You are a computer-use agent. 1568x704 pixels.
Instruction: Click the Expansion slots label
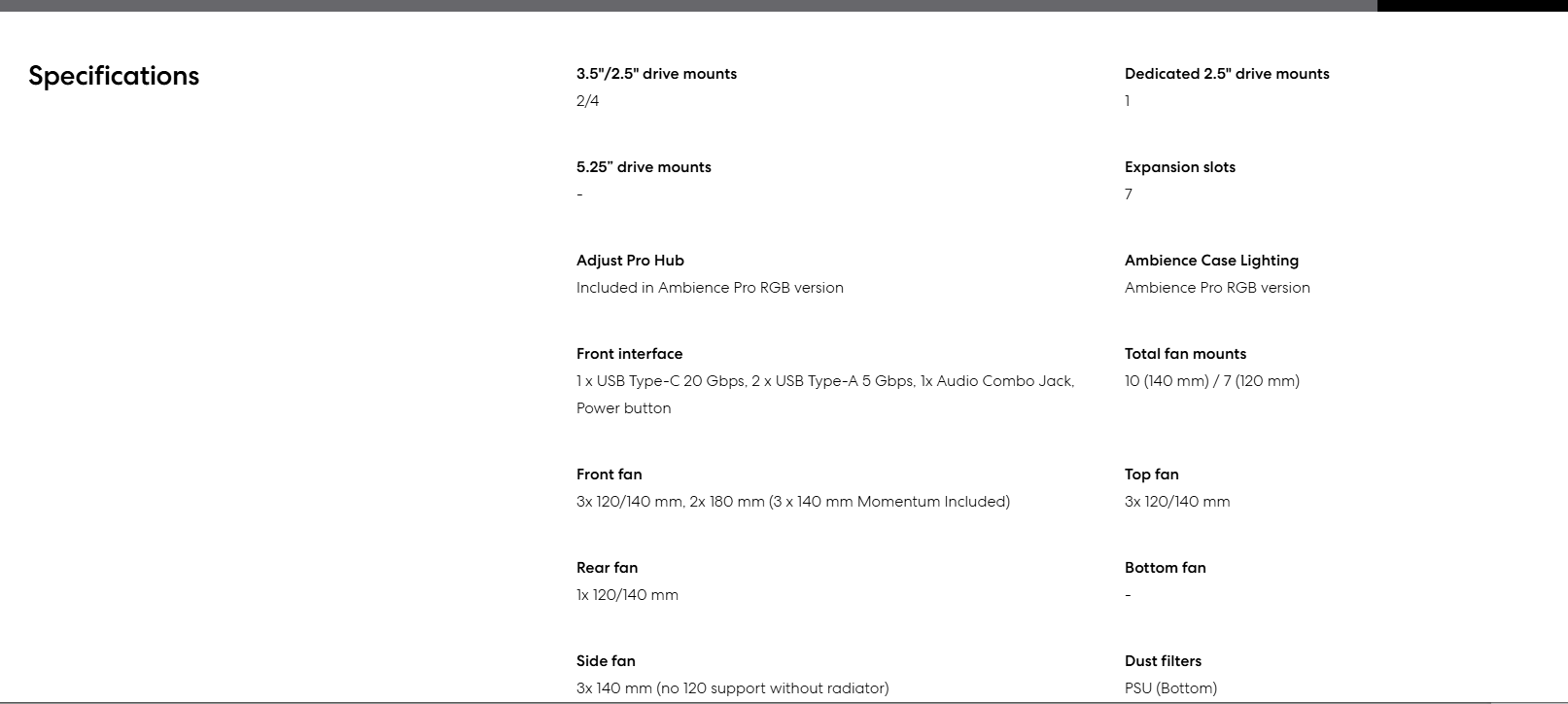tap(1180, 167)
